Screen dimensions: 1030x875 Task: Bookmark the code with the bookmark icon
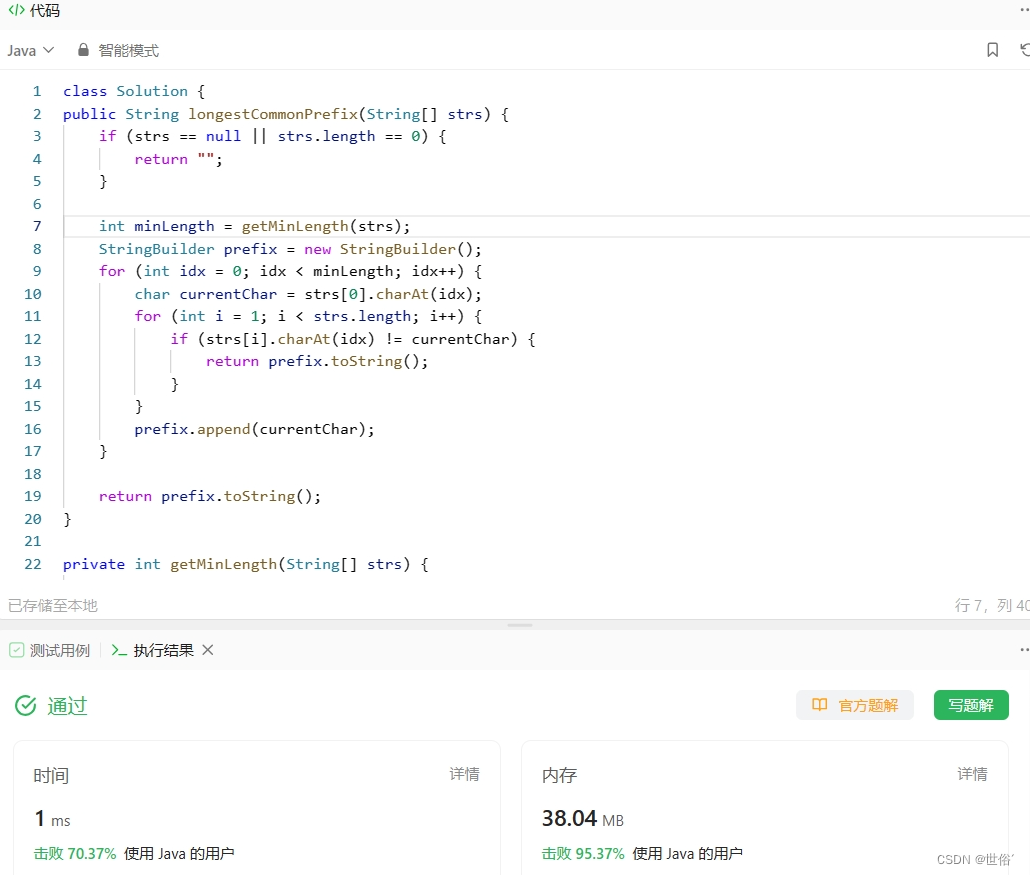pos(993,50)
